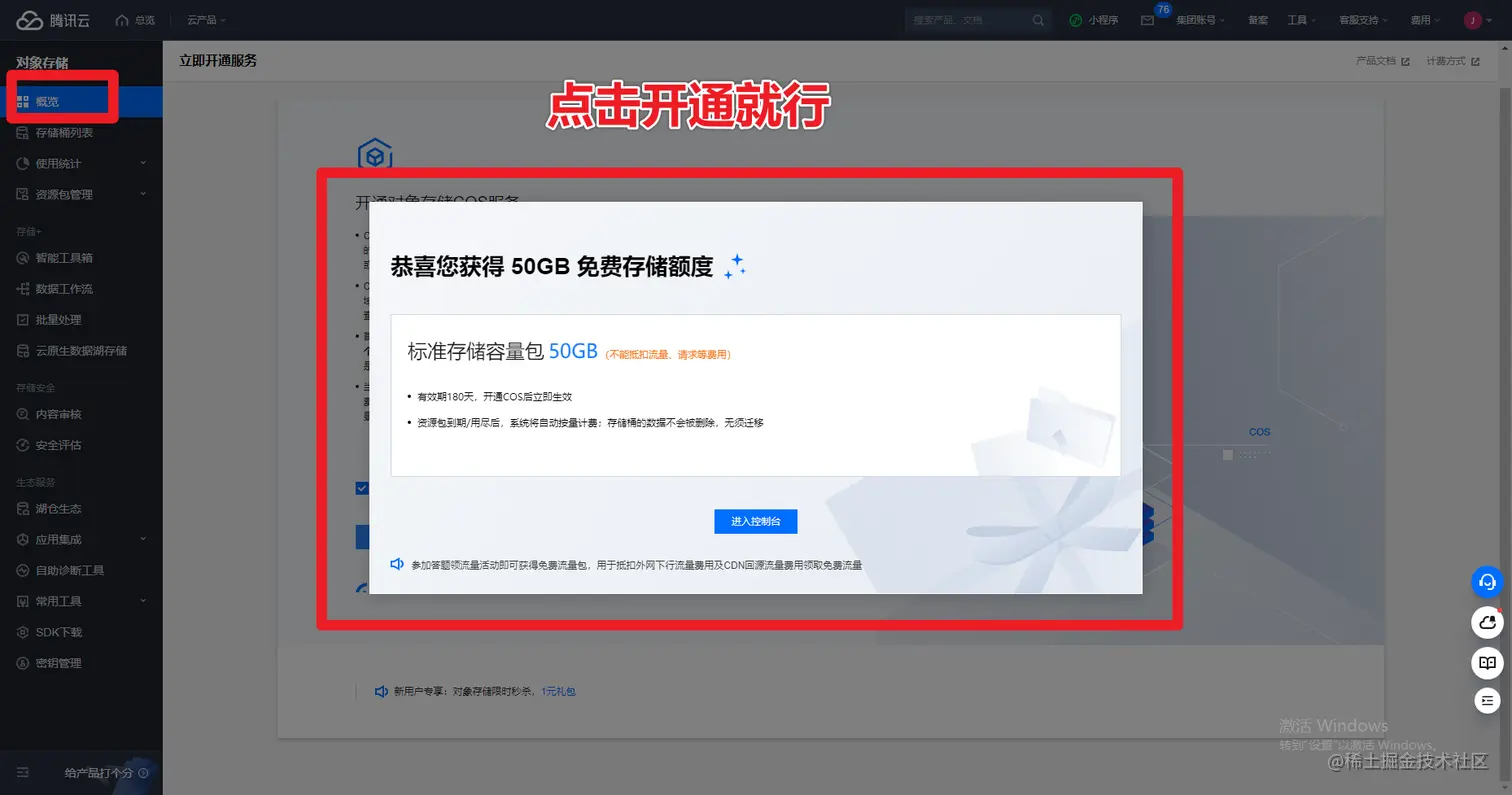This screenshot has width=1512, height=795.
Task: Open the 小程序 mini program link
Action: coord(1094,20)
